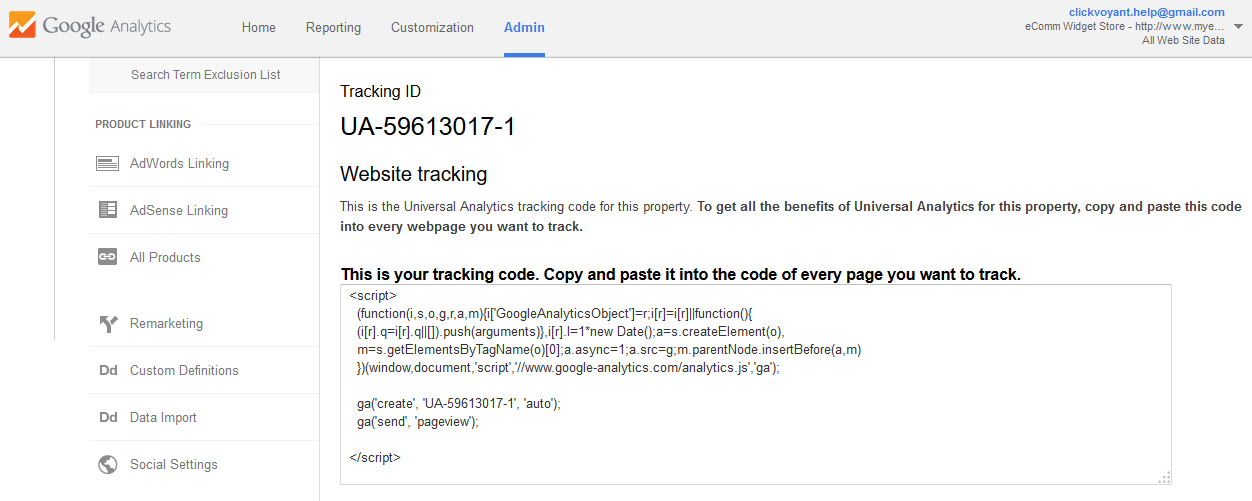Expand the account selector dropdown arrow

1239,27
